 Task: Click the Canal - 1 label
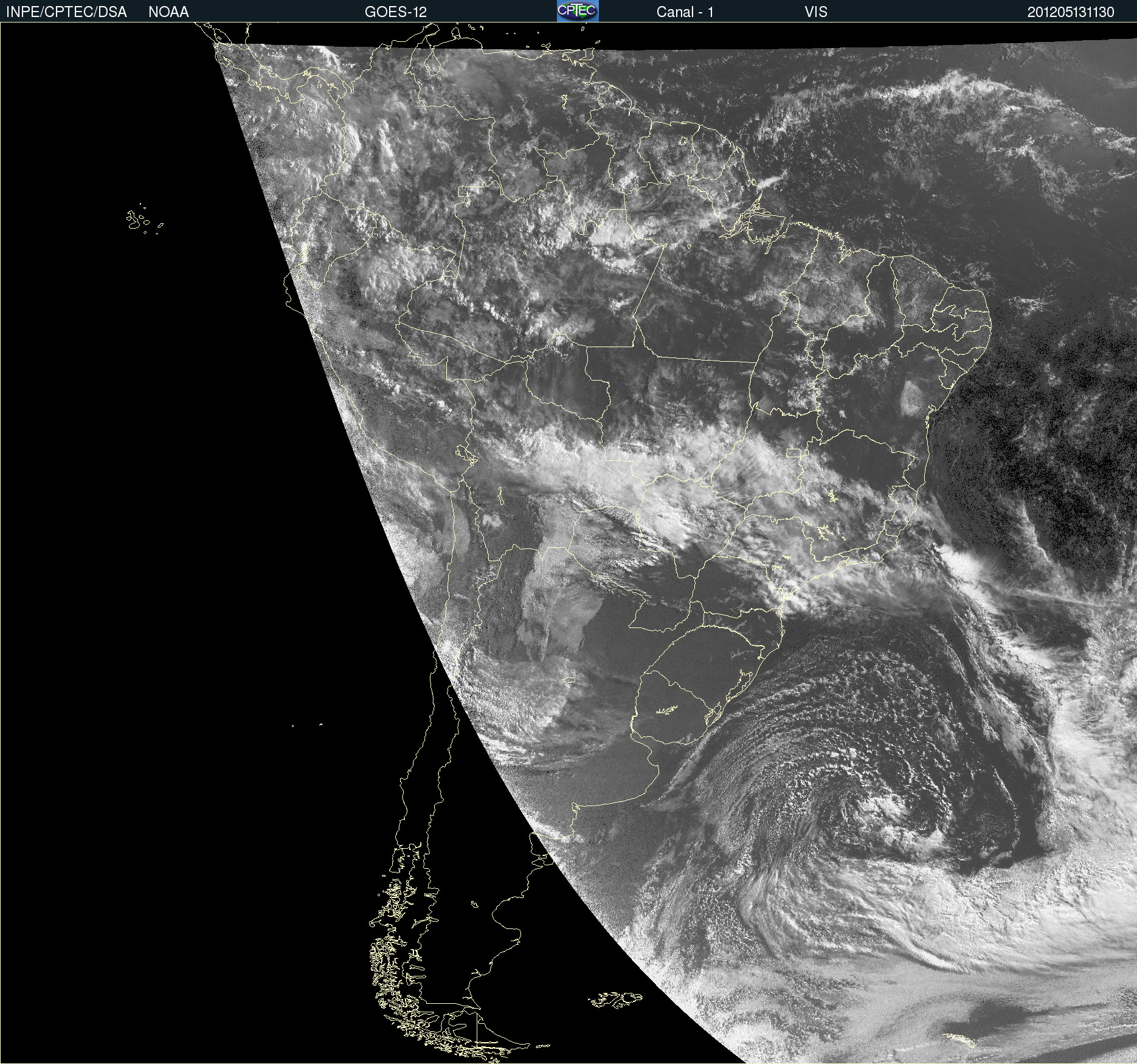click(685, 12)
